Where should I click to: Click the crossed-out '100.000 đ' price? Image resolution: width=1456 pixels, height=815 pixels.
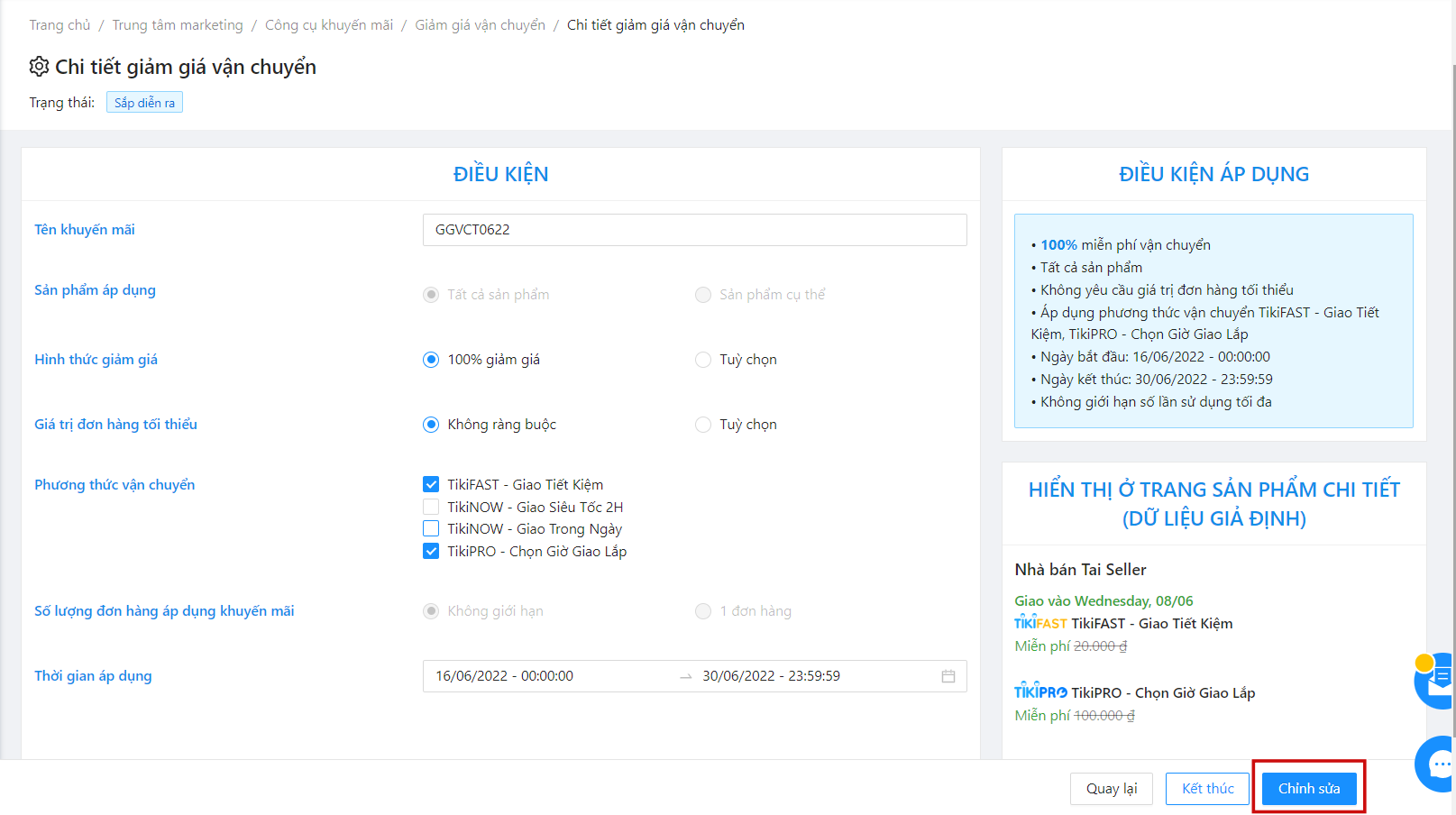[x=1104, y=716]
